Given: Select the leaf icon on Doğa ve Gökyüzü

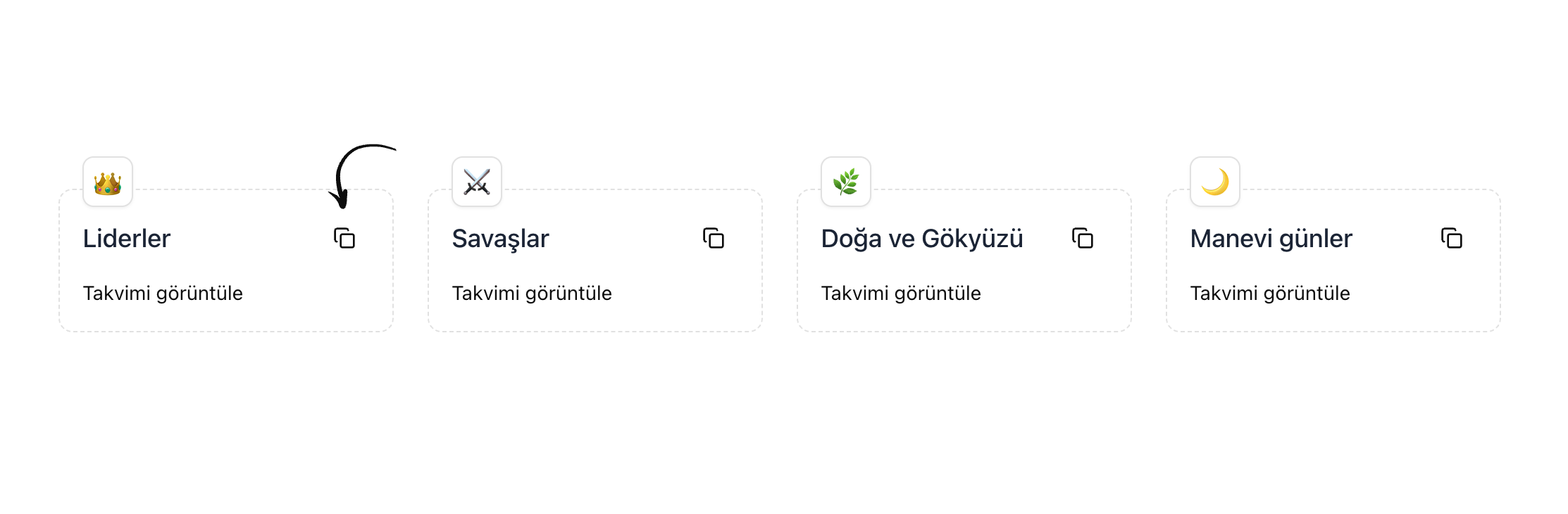Looking at the screenshot, I should 845,182.
